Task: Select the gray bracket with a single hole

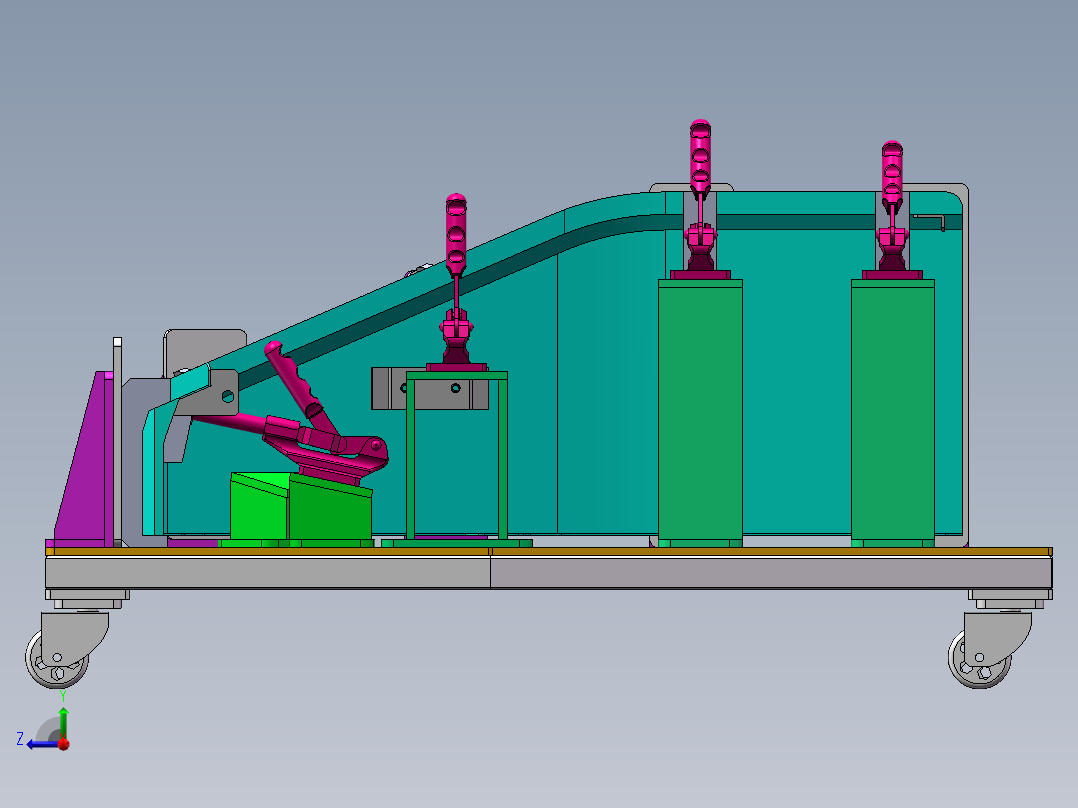Action: click(214, 393)
